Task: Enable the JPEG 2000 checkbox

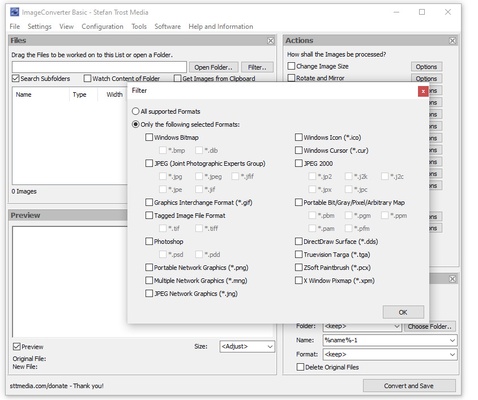Action: coord(298,163)
